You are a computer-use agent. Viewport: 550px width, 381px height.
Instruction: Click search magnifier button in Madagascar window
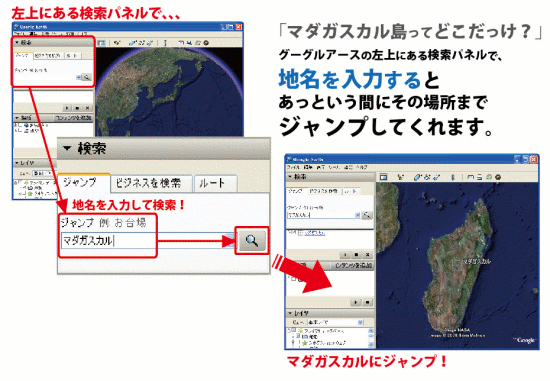pyautogui.click(x=367, y=215)
